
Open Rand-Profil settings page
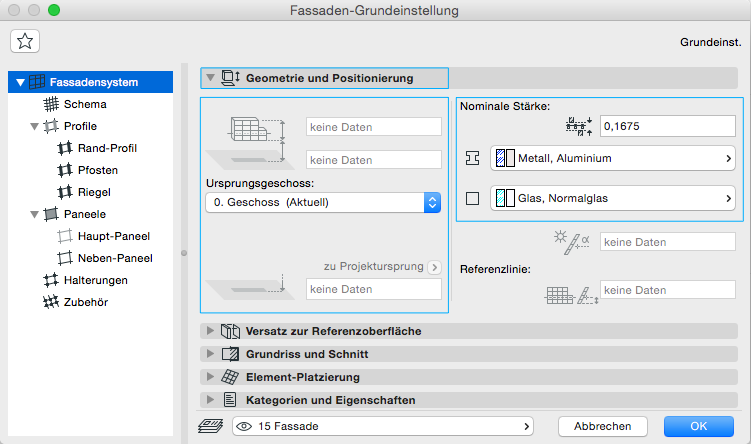click(x=107, y=148)
